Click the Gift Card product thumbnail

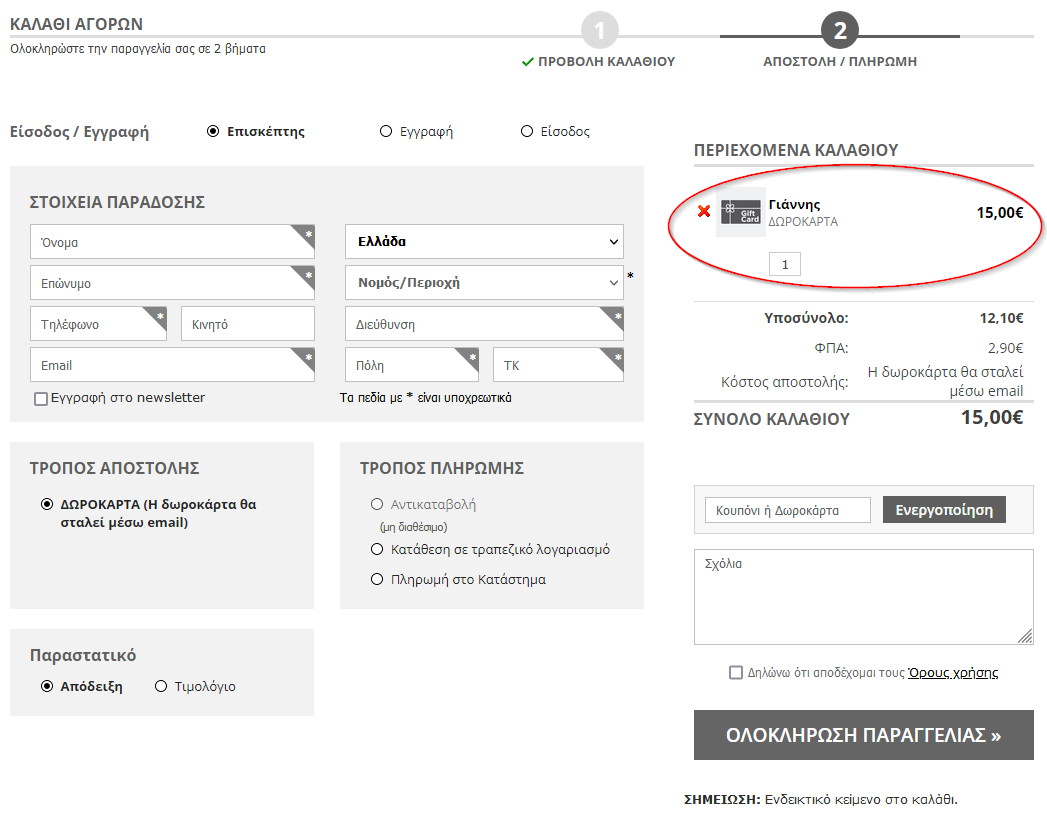pos(741,212)
